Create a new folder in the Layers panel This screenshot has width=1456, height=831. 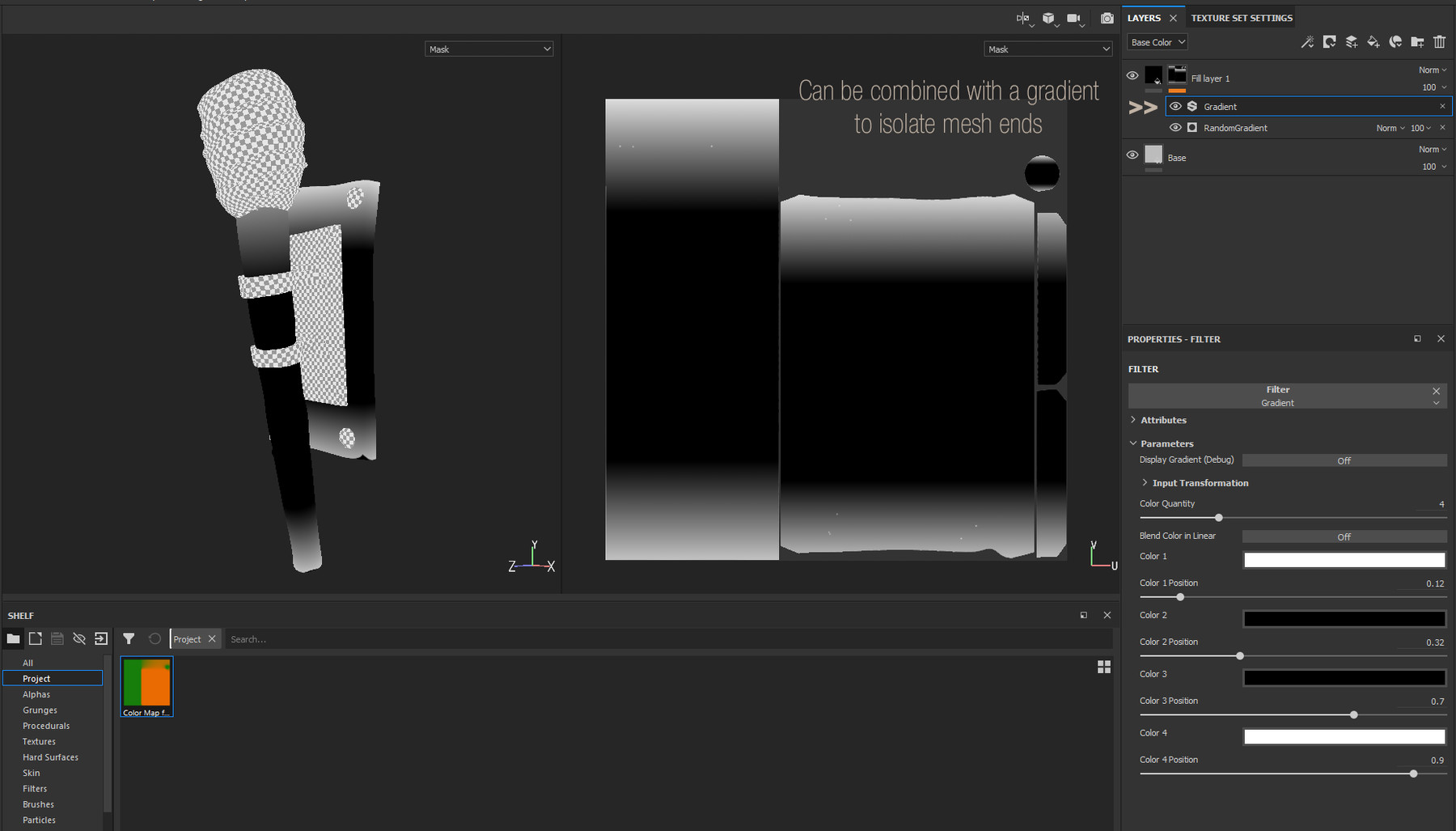(1416, 42)
